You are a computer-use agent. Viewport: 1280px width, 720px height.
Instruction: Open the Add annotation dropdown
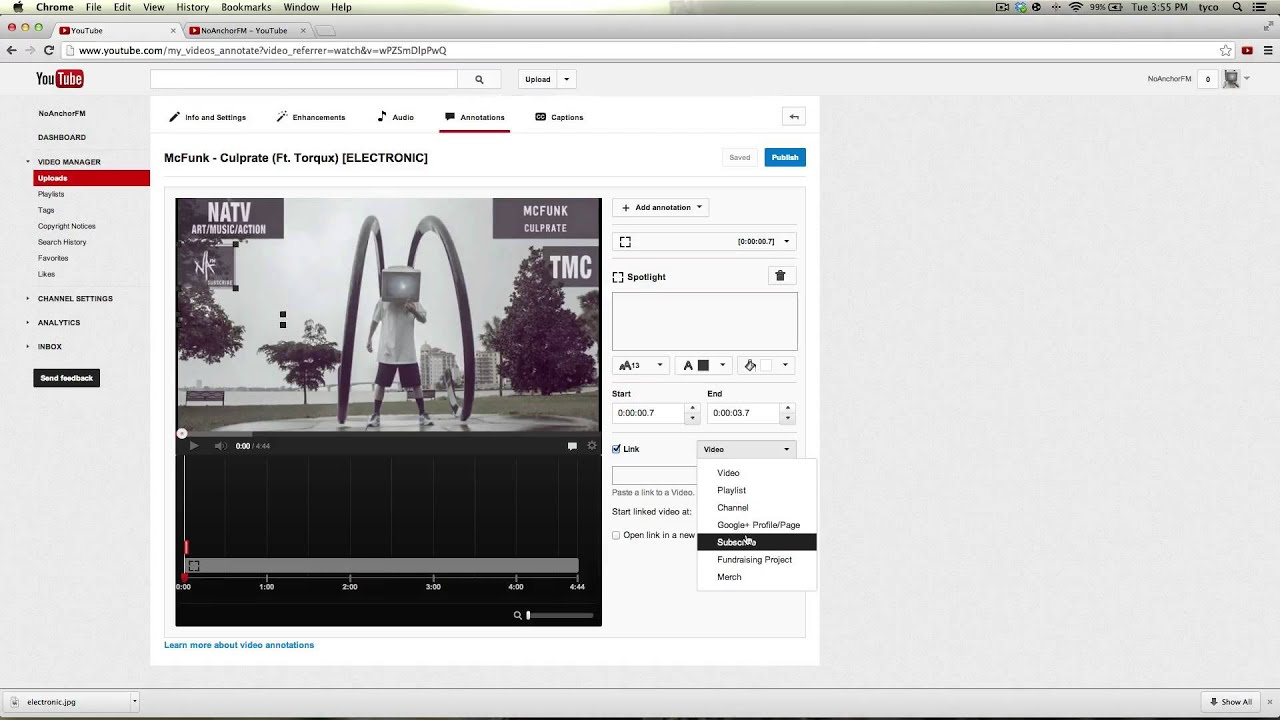661,207
